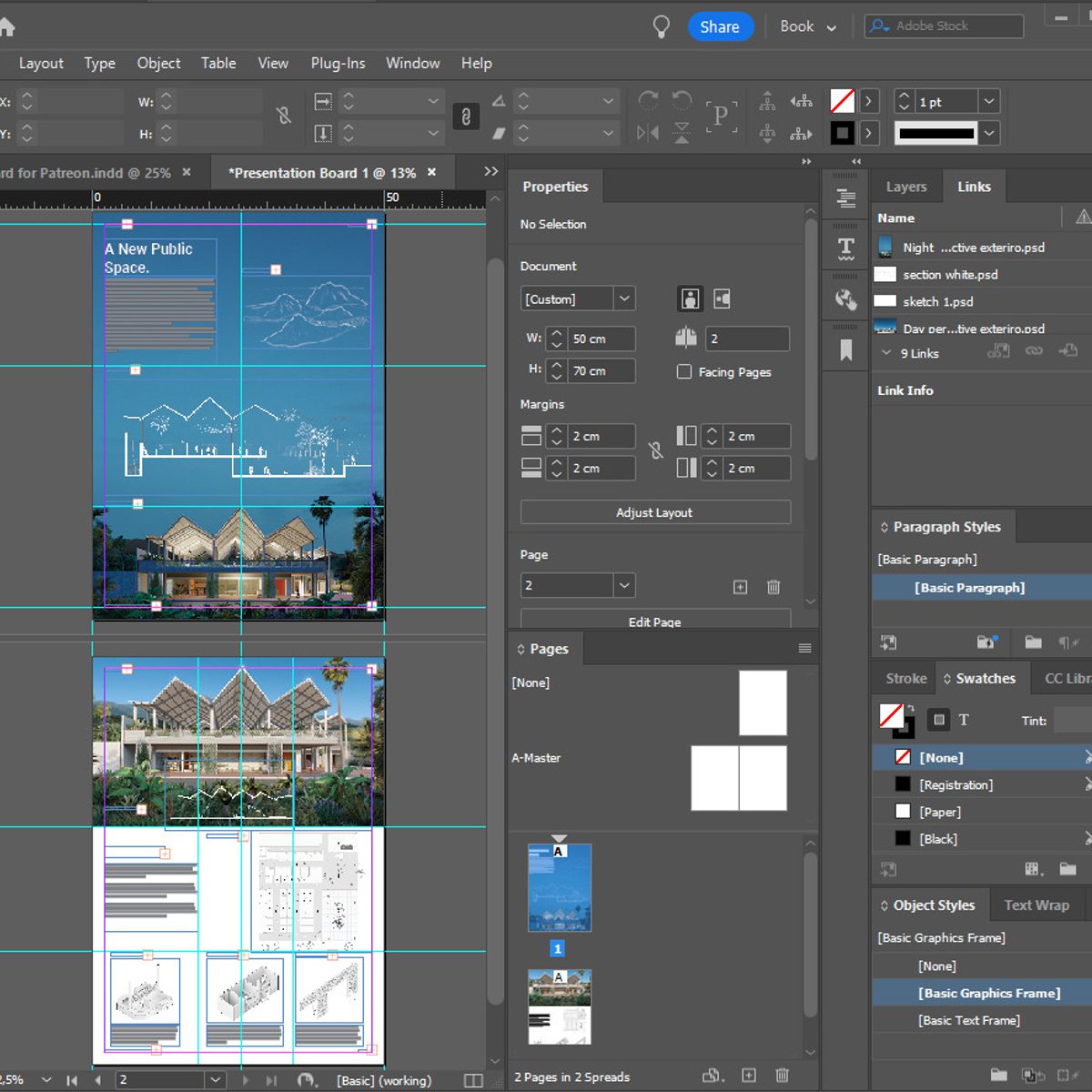Open the document preset dropdown showing Custom
The height and width of the screenshot is (1092, 1092).
point(624,298)
